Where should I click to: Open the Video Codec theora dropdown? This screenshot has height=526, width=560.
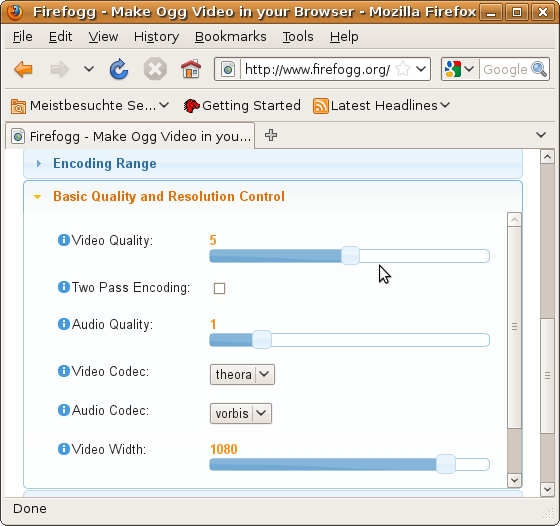coord(242,375)
